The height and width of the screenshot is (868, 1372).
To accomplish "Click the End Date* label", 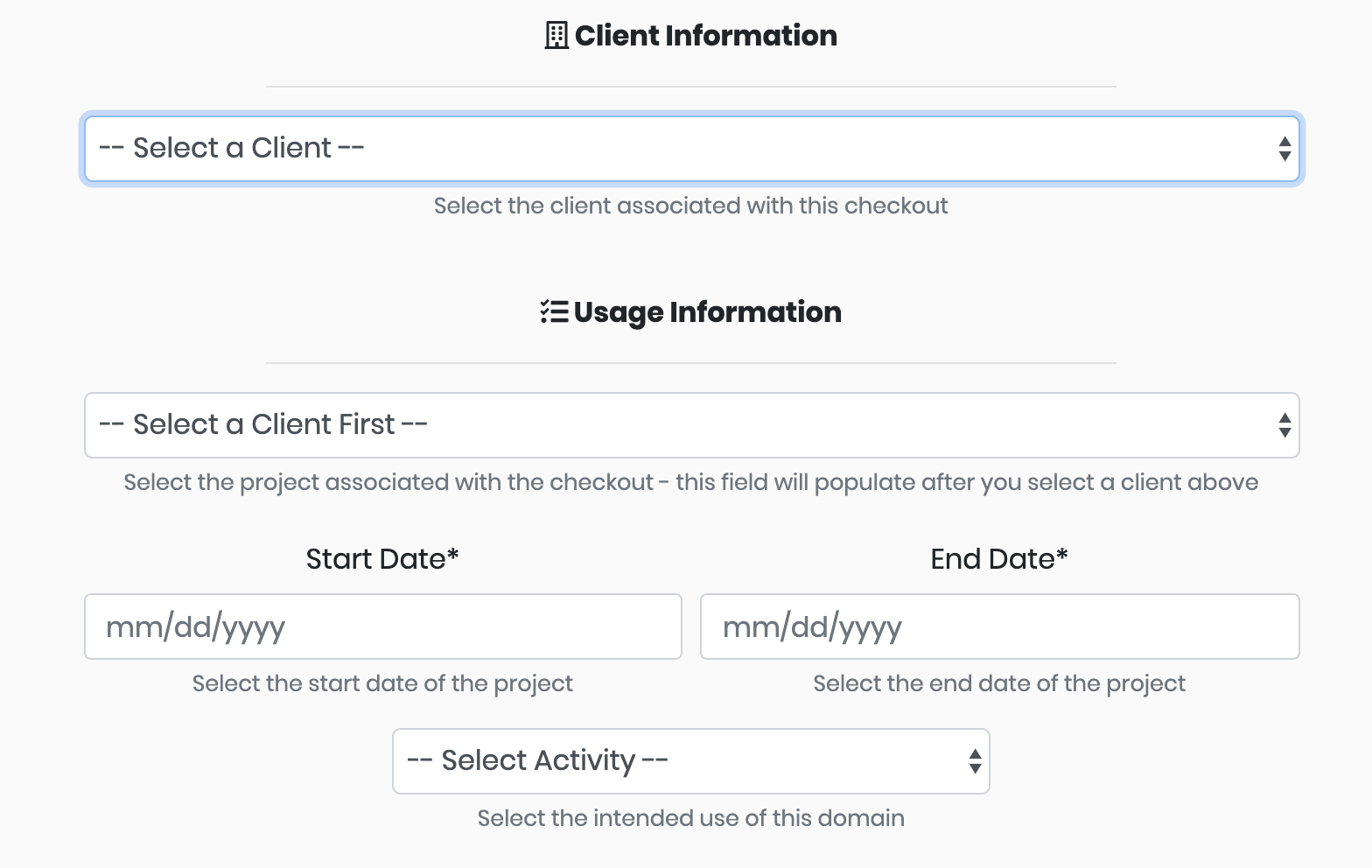I will [x=999, y=559].
